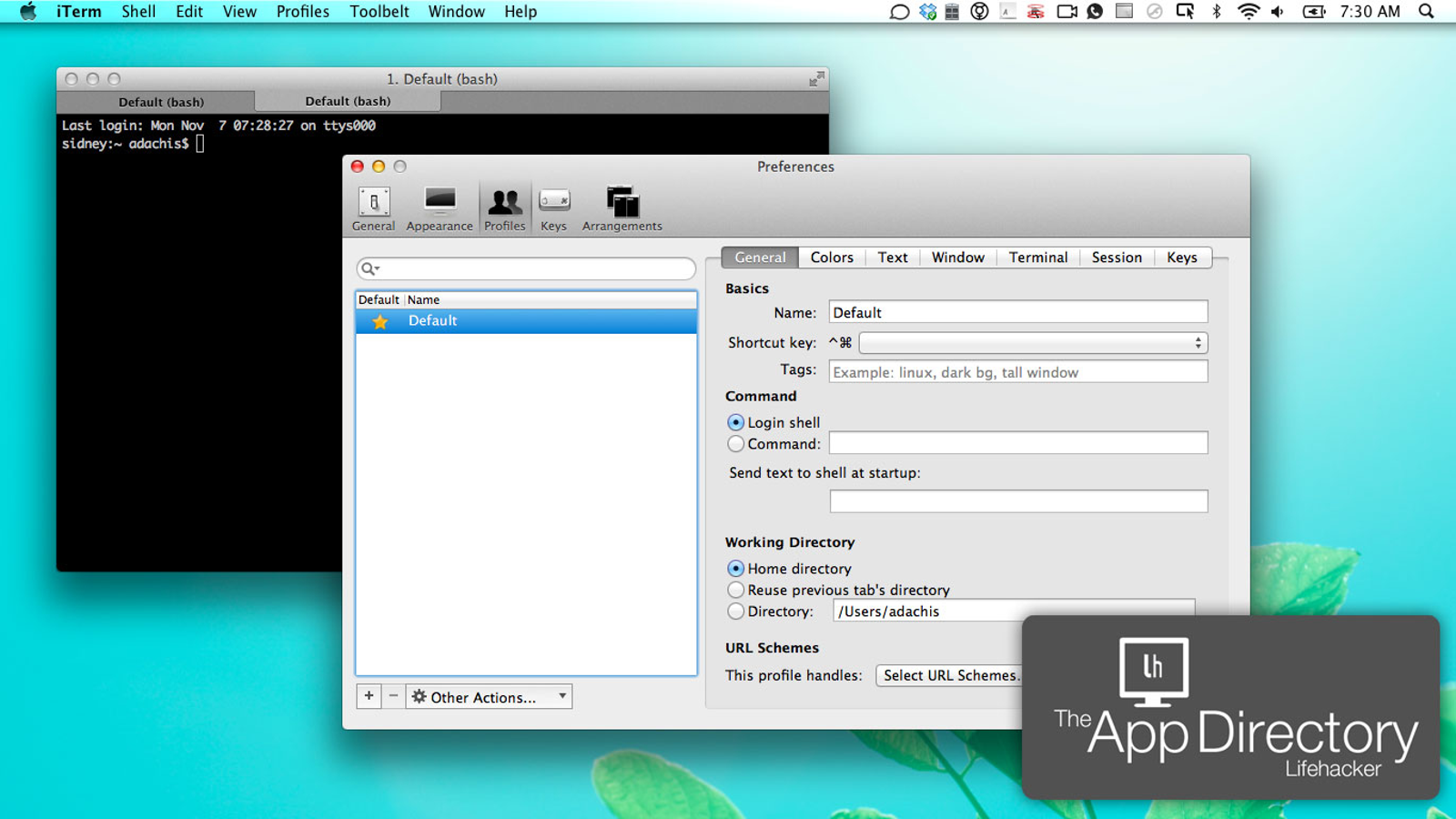This screenshot has height=819, width=1456.
Task: Click Send text at startup field
Action: pos(1018,501)
